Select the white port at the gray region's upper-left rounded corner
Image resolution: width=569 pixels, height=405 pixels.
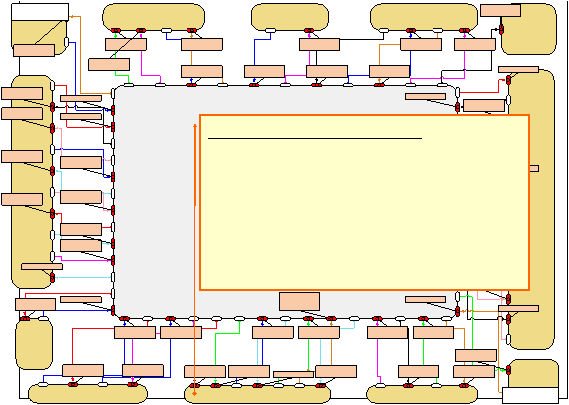(x=113, y=93)
